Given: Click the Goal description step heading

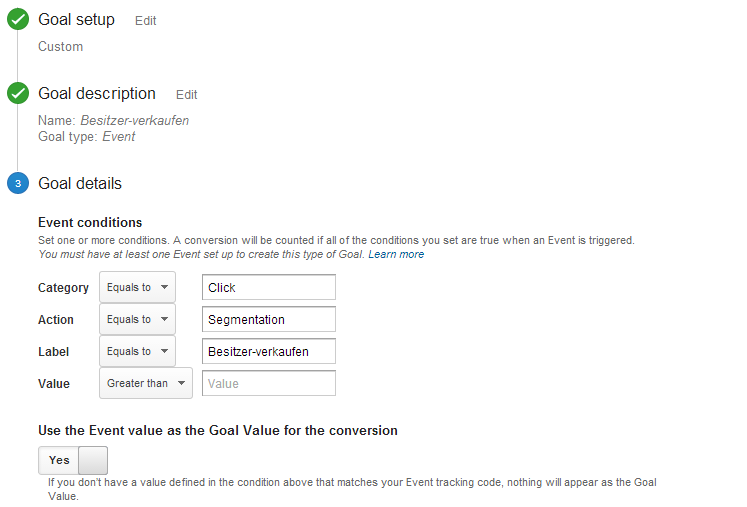Looking at the screenshot, I should 97,94.
